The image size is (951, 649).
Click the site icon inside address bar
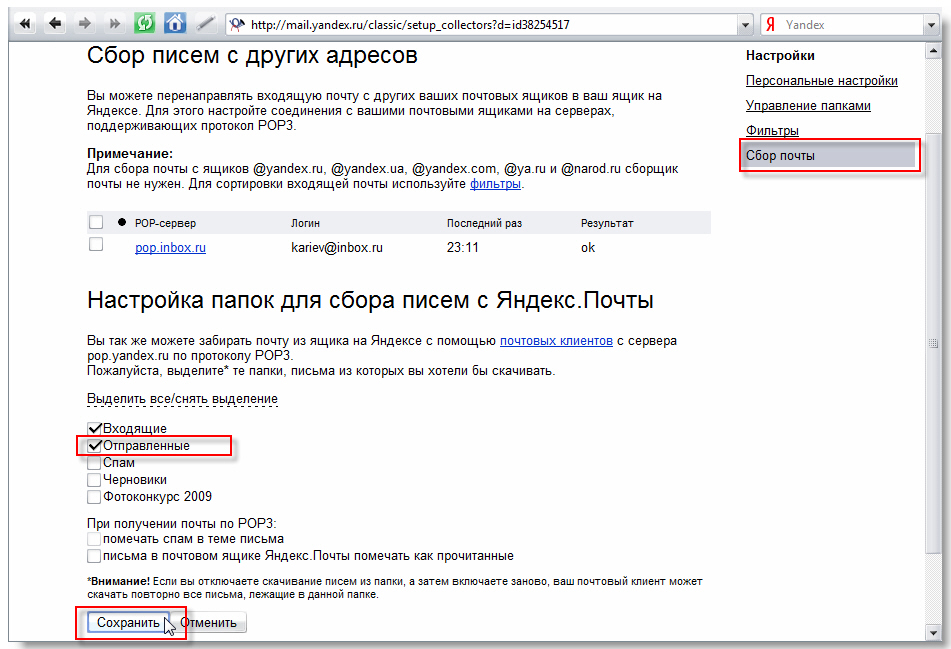click(237, 25)
